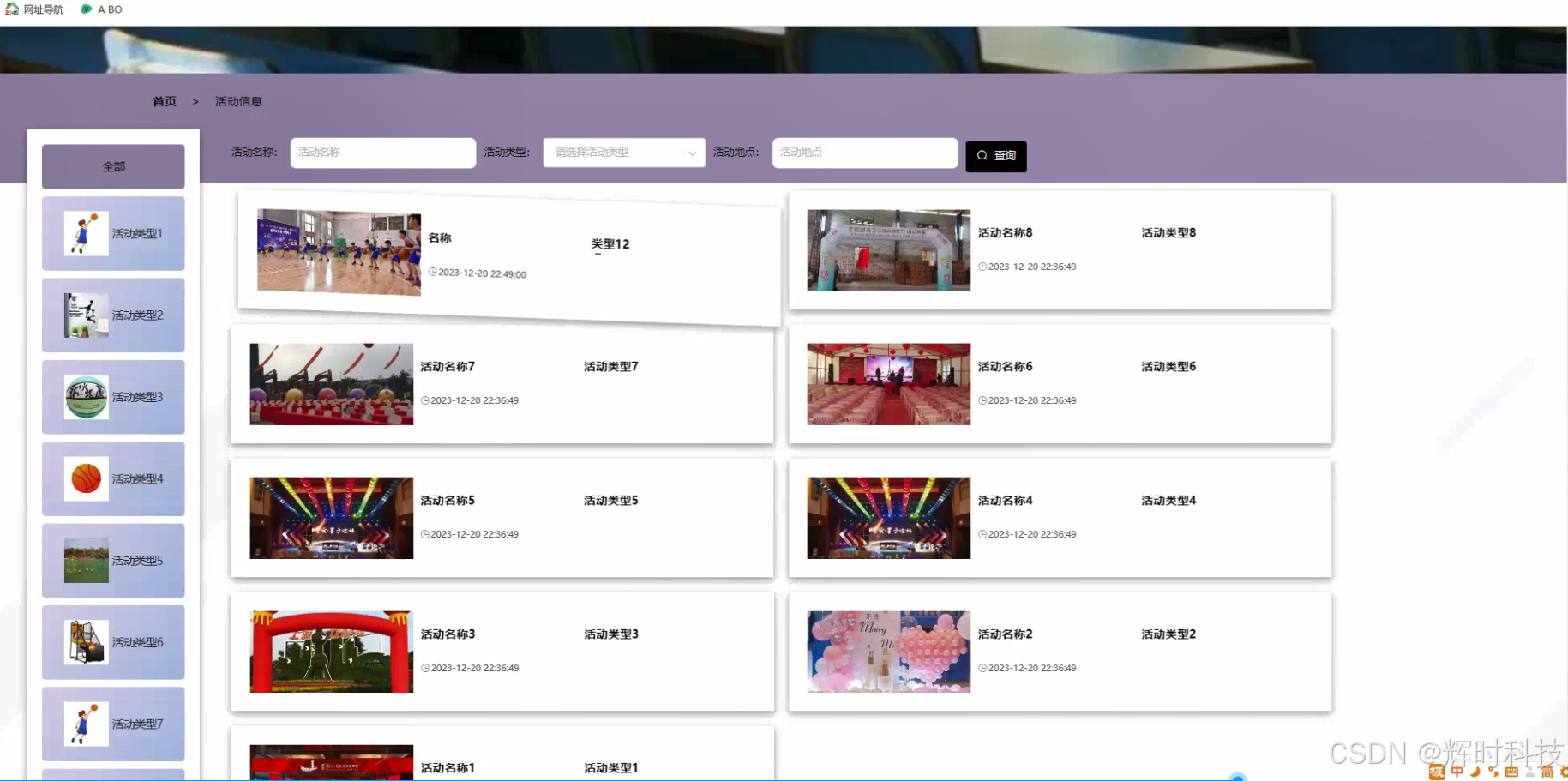Click the 活动类型6 label on card
This screenshot has height=781, width=1568.
point(1168,367)
